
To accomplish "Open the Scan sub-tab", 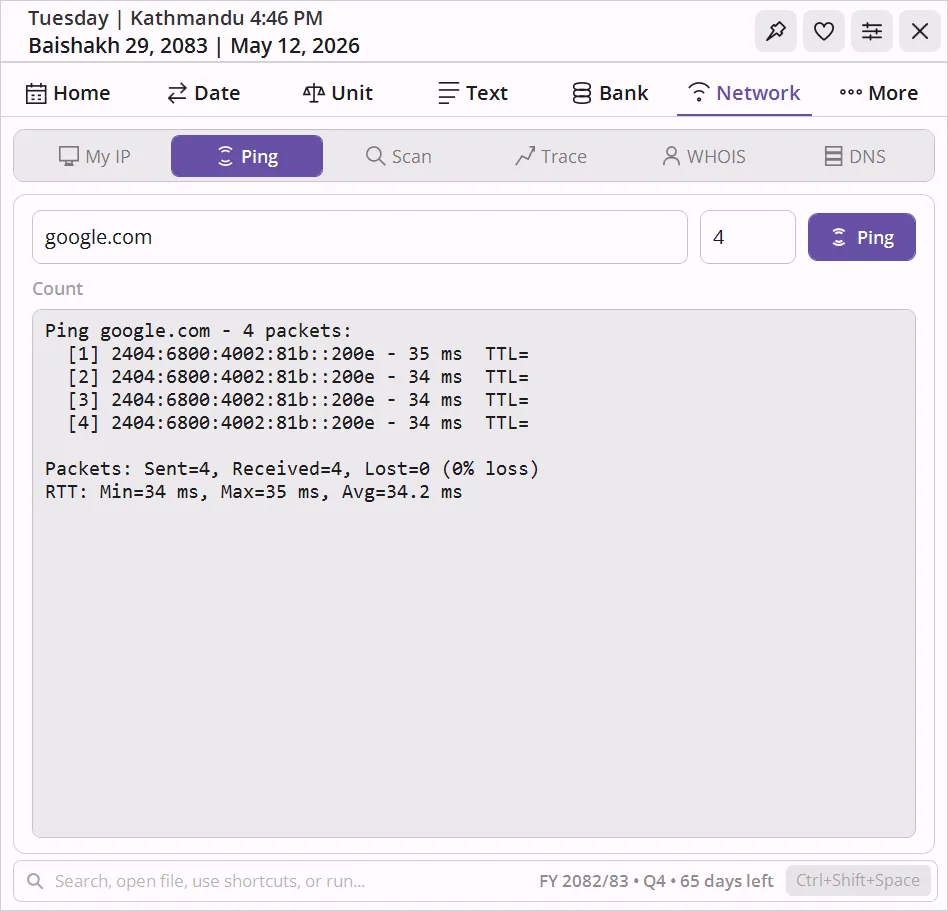I will [398, 156].
